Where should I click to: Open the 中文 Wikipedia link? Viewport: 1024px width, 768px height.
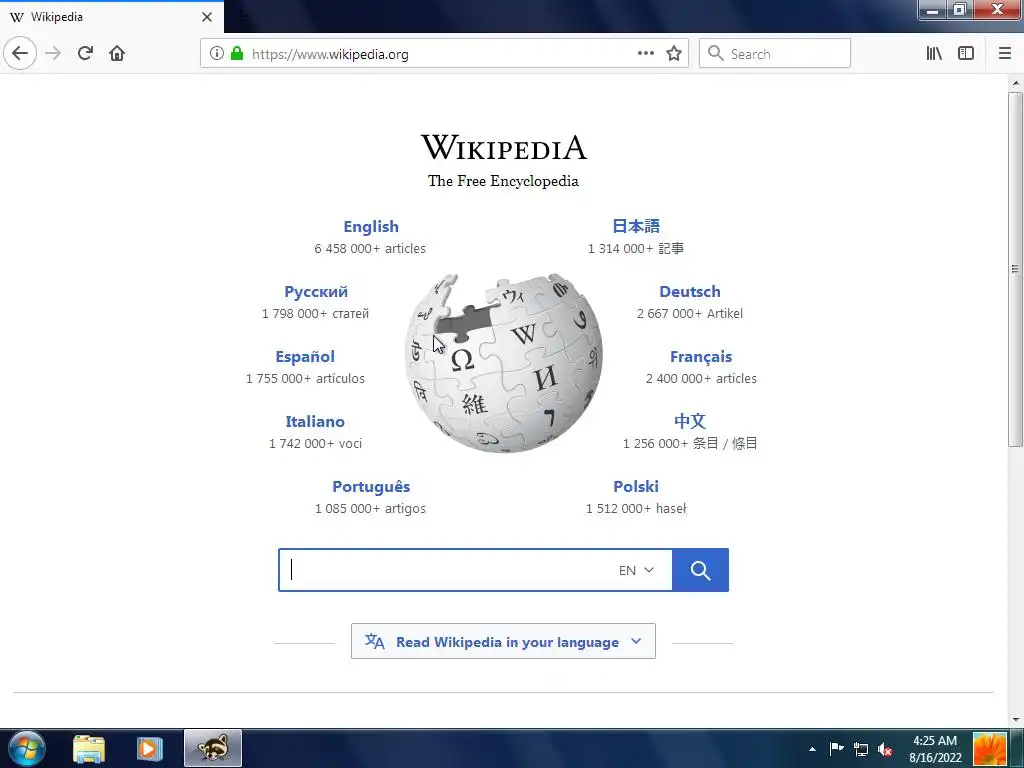point(690,421)
